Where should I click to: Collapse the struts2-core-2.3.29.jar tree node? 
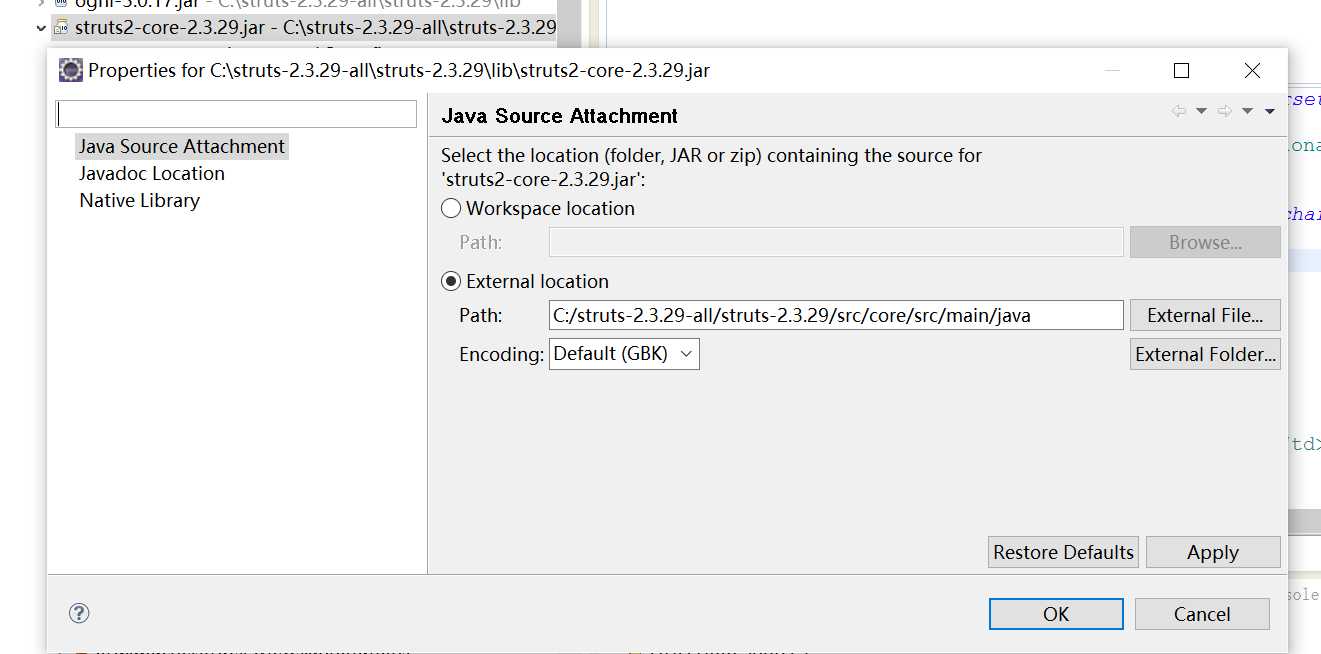point(40,28)
